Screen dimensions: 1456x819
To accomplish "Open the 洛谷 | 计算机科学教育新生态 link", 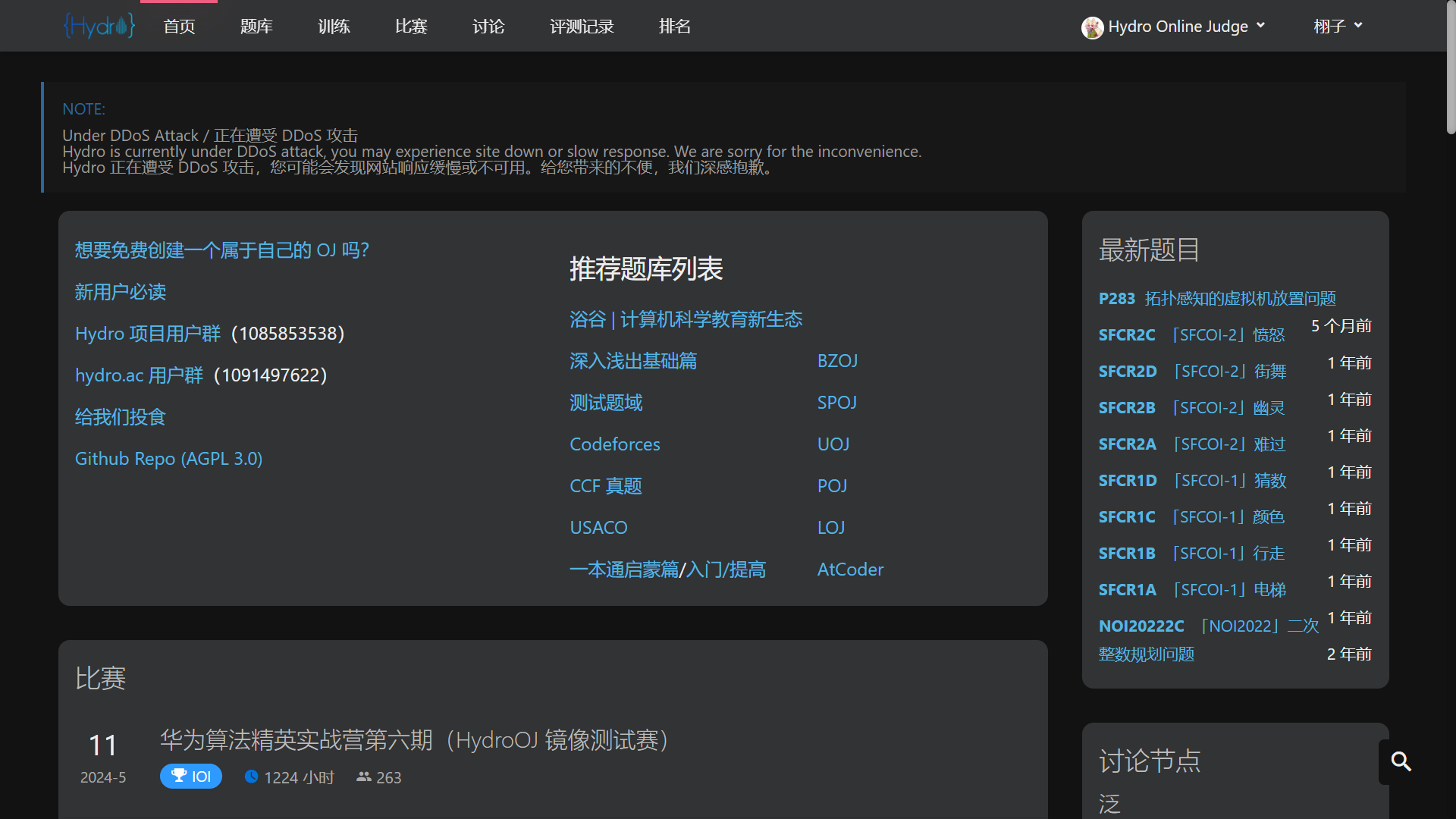I will coord(686,319).
